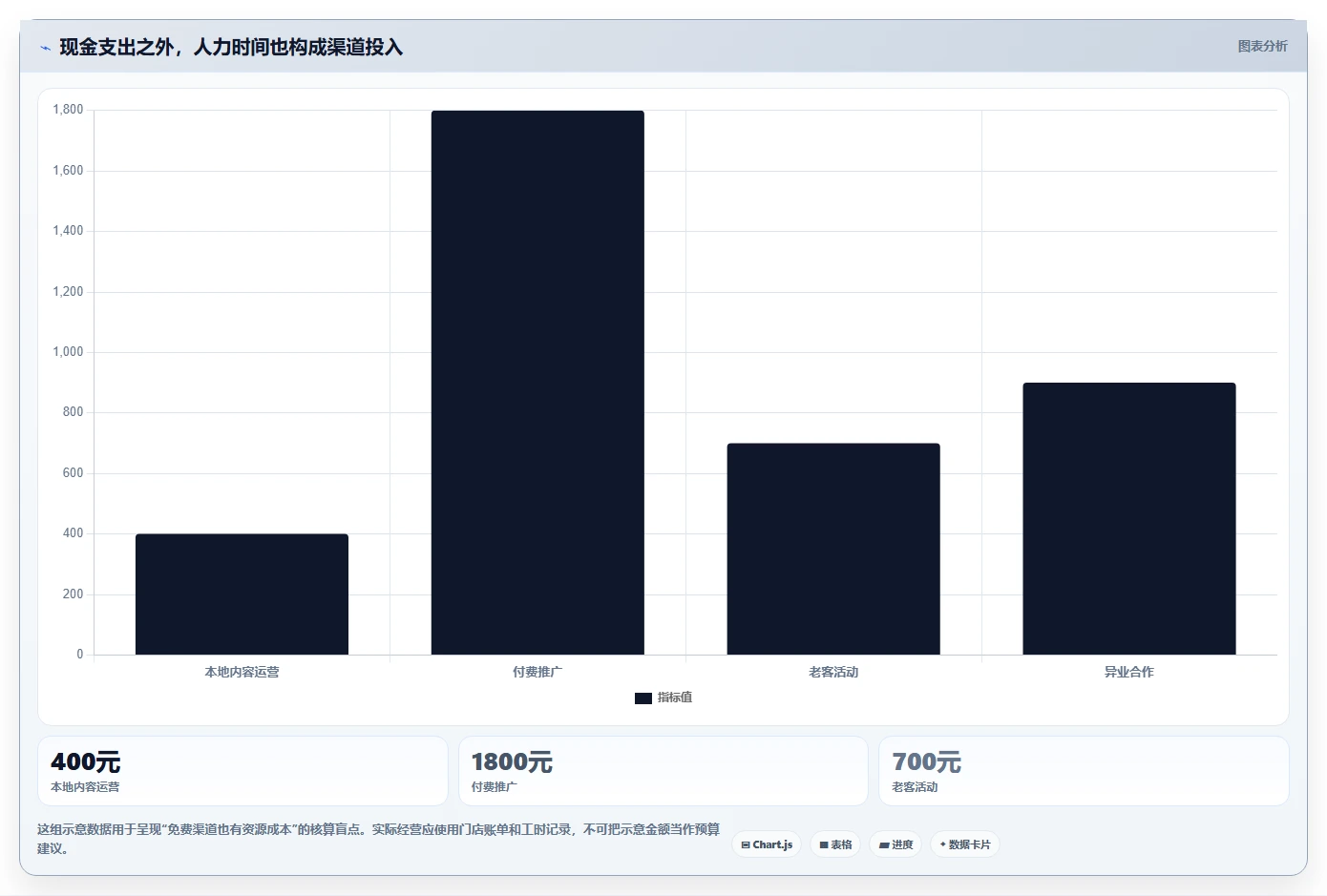This screenshot has width=1327, height=896.
Task: Click the 1,400 y-axis tick label
Action: tap(68, 231)
